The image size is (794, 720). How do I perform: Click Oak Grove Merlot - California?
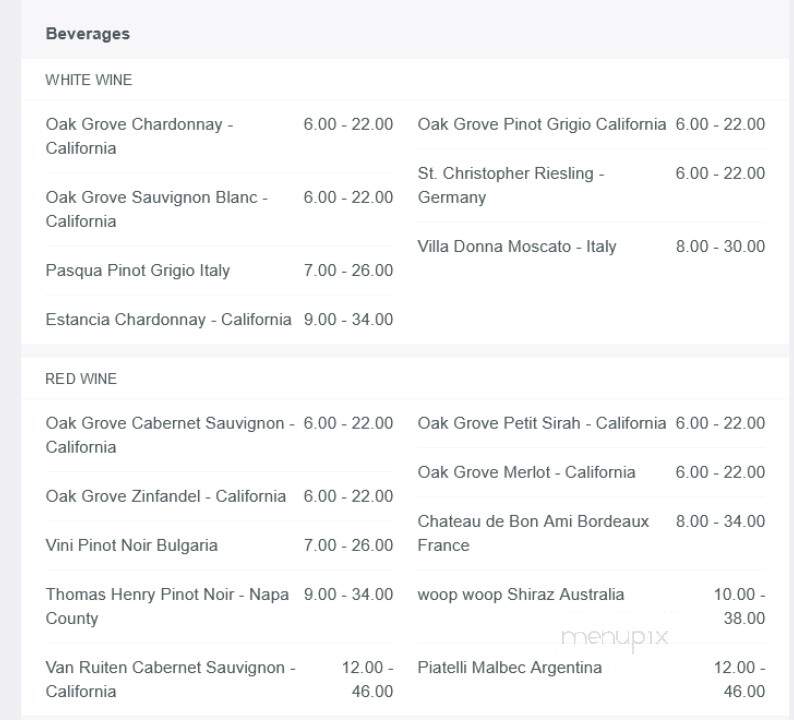(x=526, y=472)
